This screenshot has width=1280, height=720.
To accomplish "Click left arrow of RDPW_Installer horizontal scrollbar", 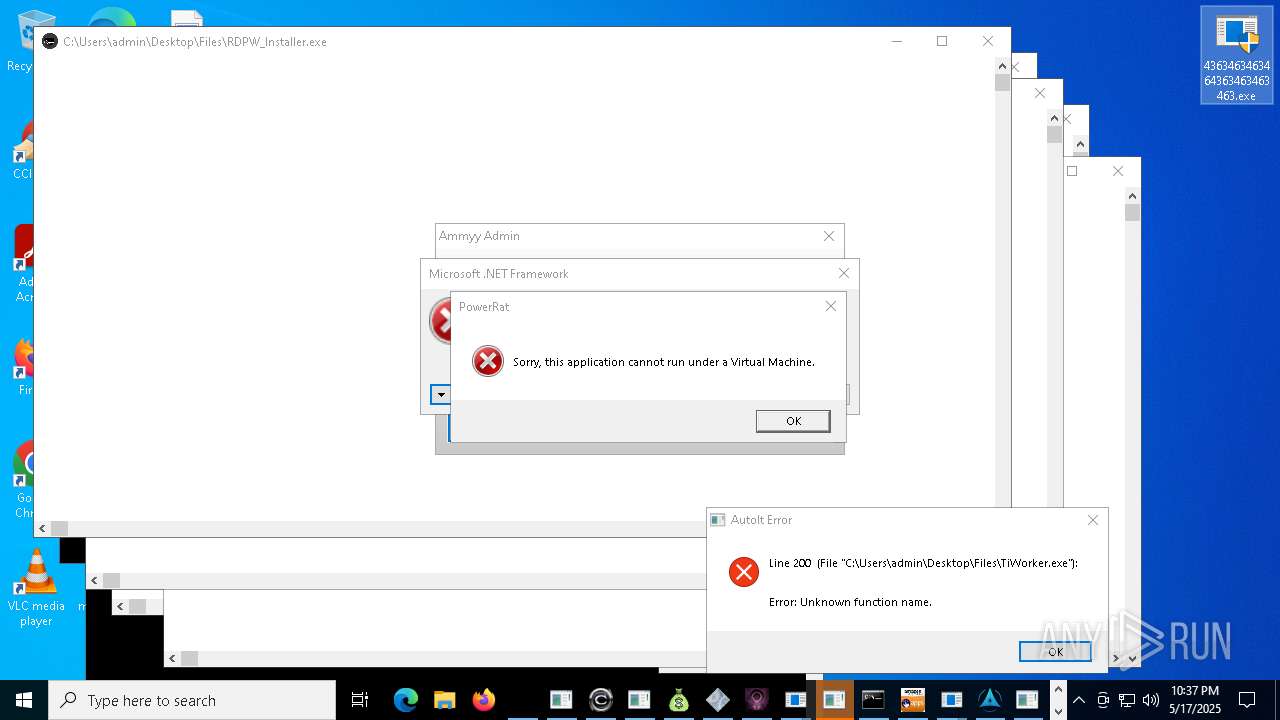I will [42, 528].
